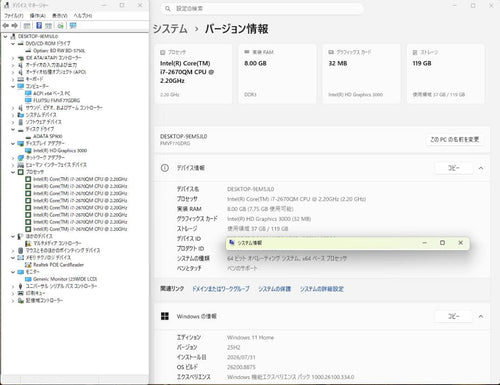
Task: Click the キーボード keyboard category icon
Action: pos(21,79)
